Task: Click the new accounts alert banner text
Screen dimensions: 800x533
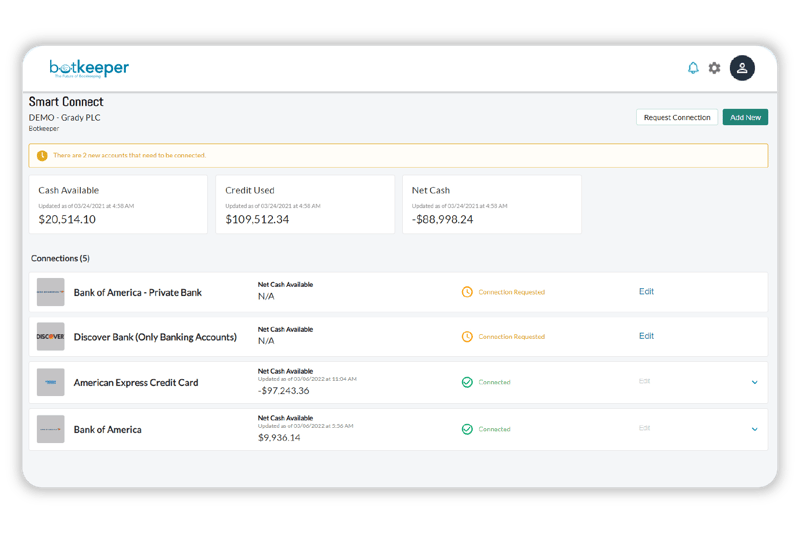Action: click(x=130, y=156)
